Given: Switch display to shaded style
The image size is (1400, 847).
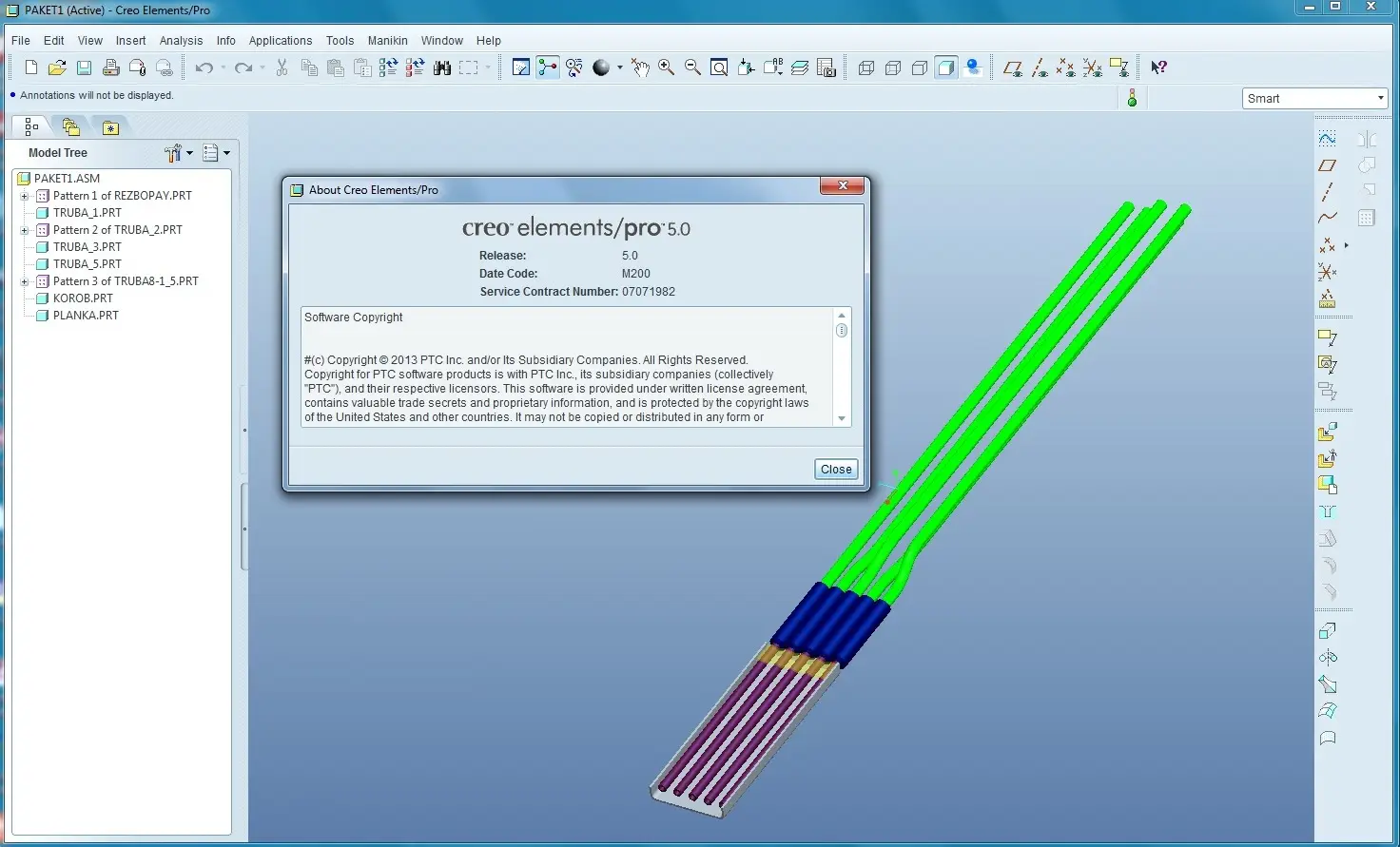Looking at the screenshot, I should pos(946,67).
